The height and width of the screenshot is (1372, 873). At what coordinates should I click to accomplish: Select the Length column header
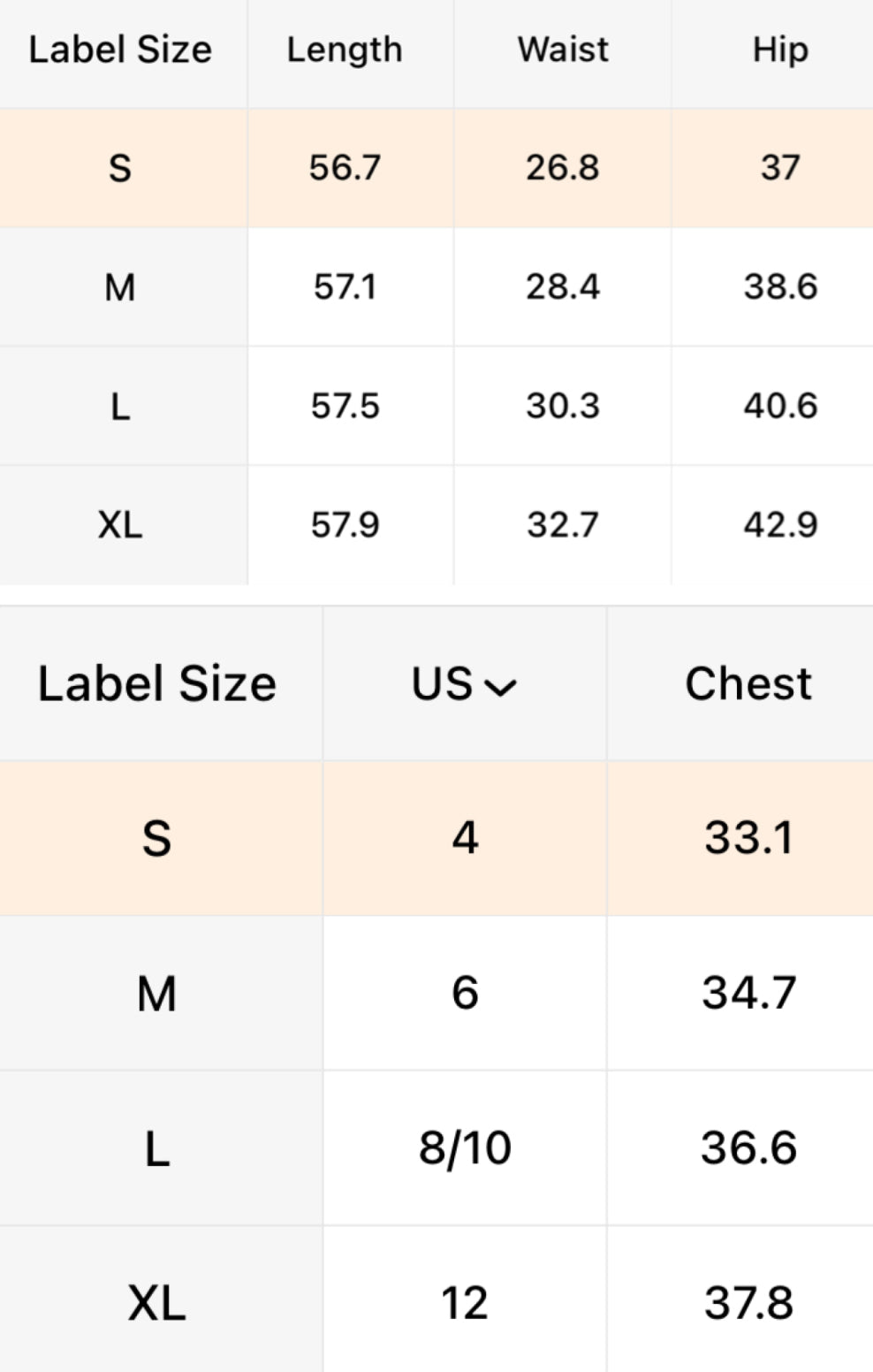(345, 50)
